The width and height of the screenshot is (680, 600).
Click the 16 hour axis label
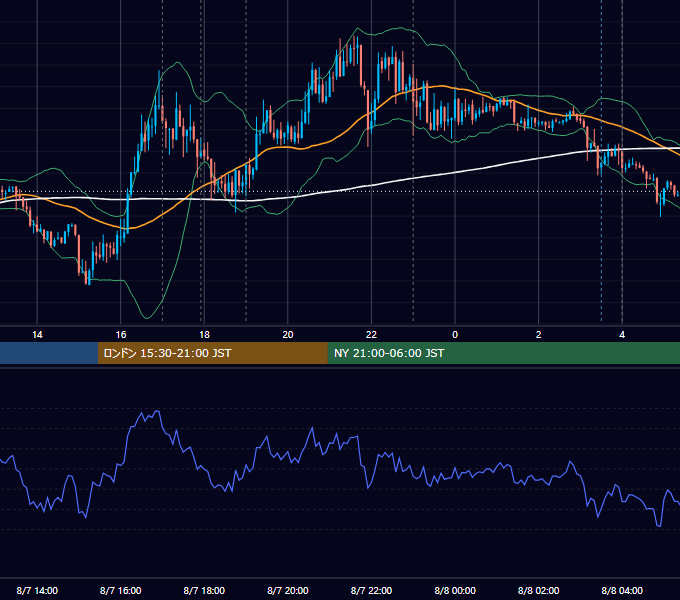121,335
